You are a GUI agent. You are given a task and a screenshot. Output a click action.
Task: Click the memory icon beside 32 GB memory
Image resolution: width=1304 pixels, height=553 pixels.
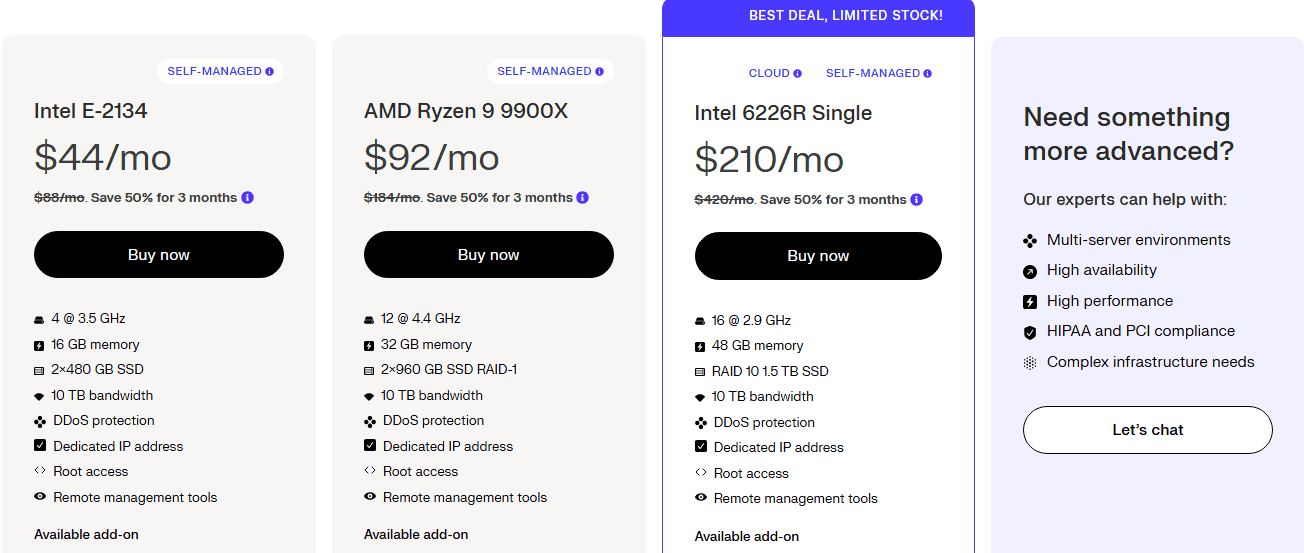(369, 345)
